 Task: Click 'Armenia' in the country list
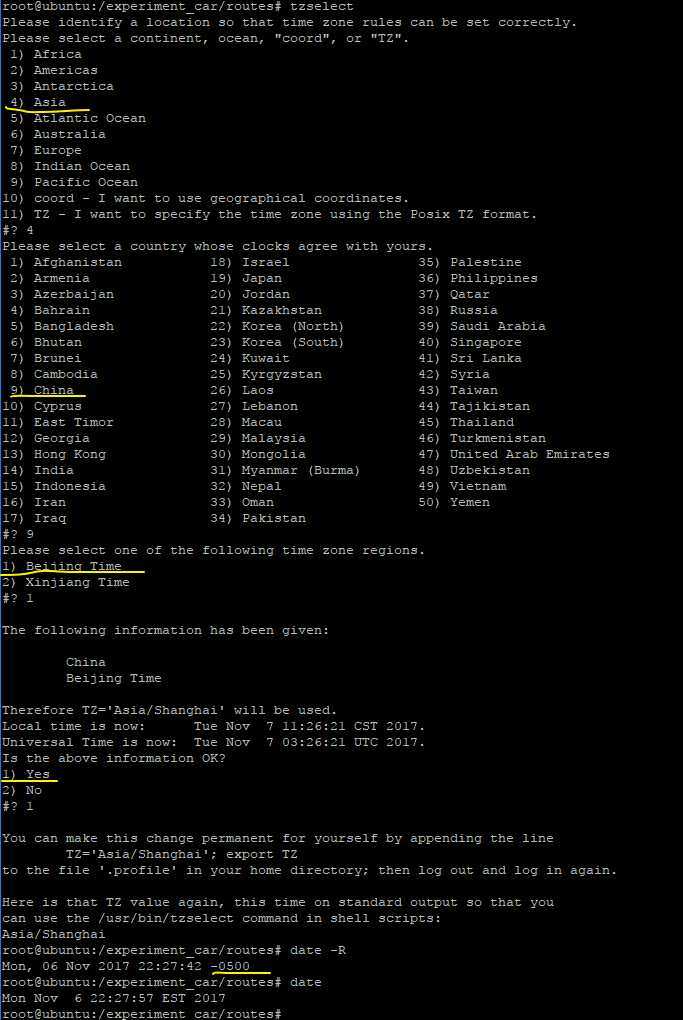click(x=62, y=278)
